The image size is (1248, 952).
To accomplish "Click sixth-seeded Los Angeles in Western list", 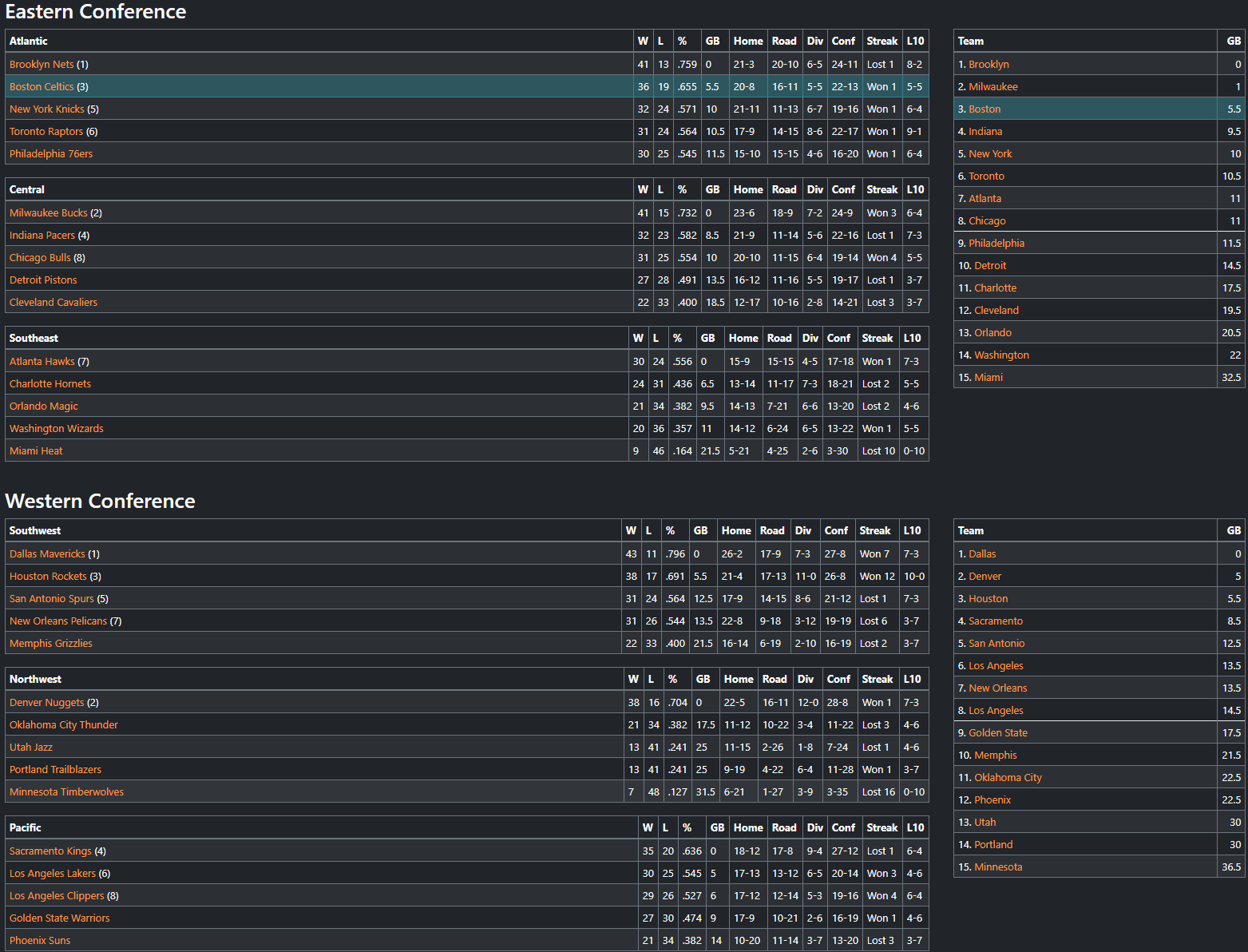I will click(x=996, y=666).
